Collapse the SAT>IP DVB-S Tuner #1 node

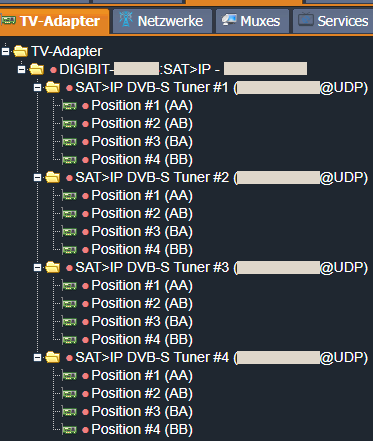(x=37, y=88)
